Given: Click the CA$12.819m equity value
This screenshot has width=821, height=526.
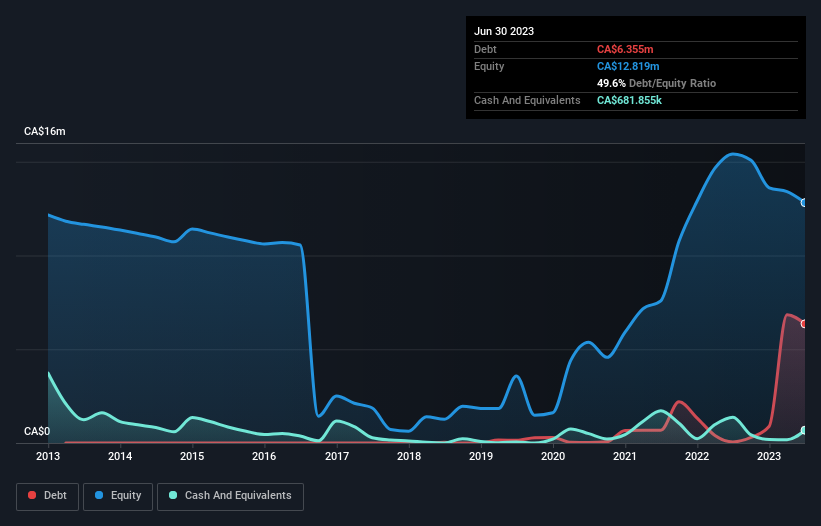Looking at the screenshot, I should pyautogui.click(x=628, y=66).
